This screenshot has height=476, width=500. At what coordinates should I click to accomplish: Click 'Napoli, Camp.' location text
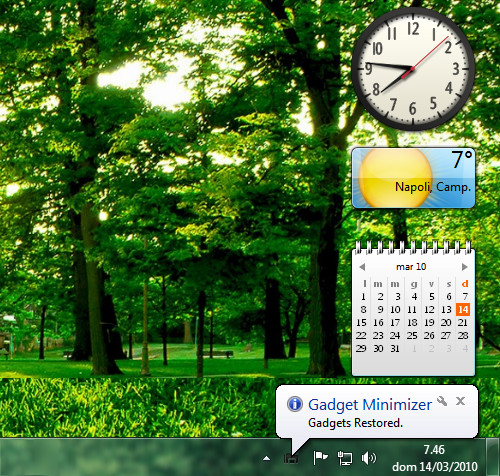coord(433,187)
